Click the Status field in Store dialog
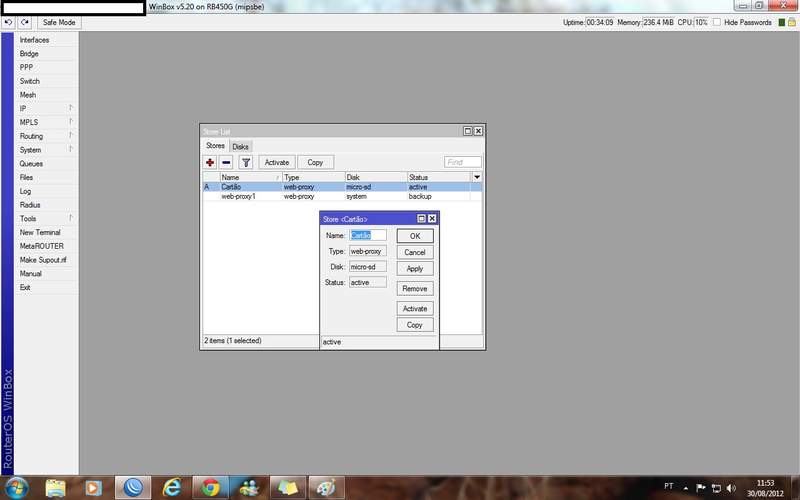The image size is (800, 500). pos(368,282)
